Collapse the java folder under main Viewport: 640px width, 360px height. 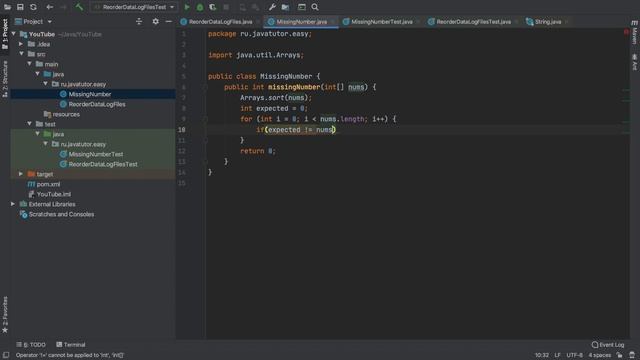click(38, 74)
